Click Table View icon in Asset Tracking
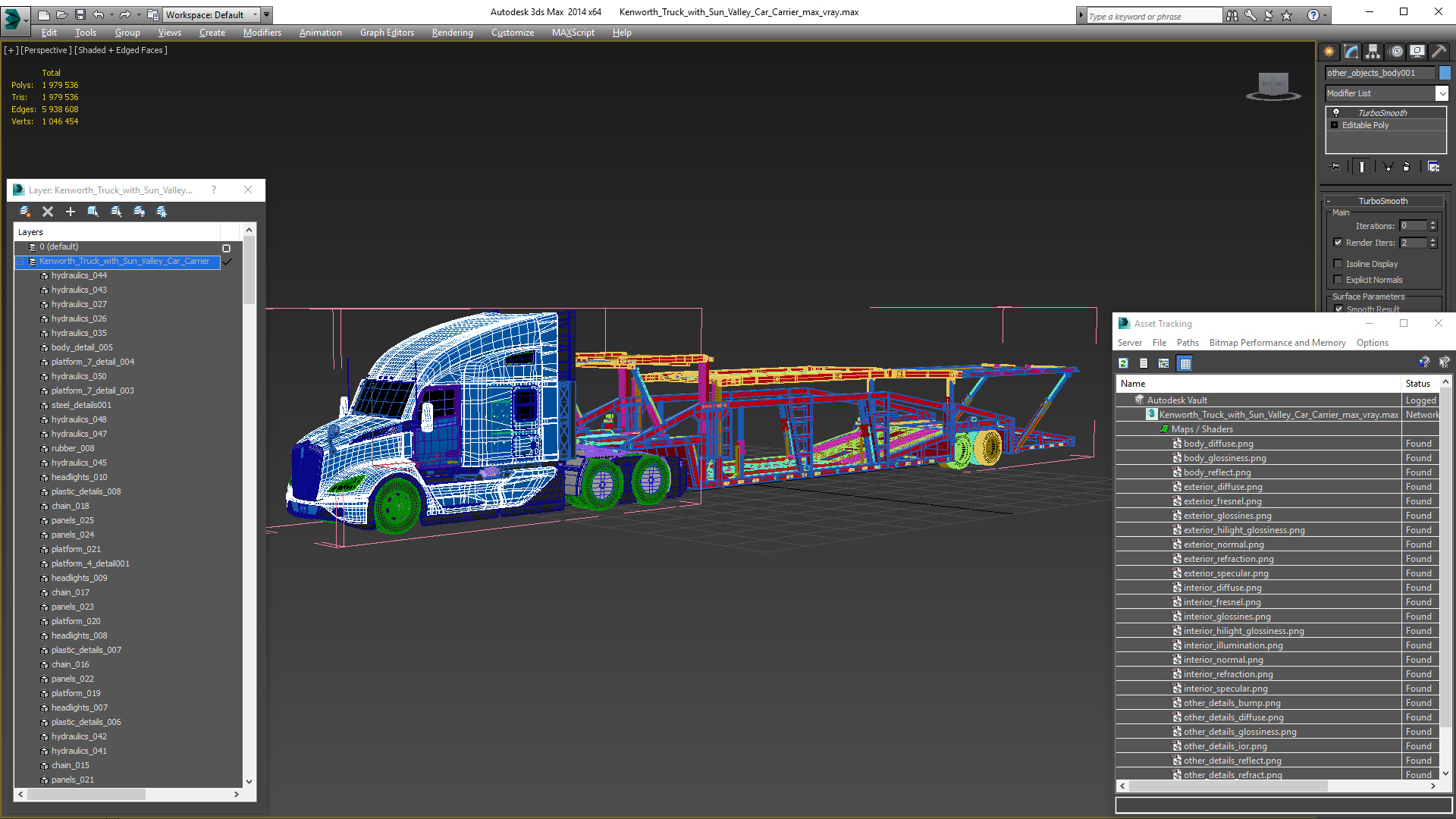1456x819 pixels. click(1185, 364)
